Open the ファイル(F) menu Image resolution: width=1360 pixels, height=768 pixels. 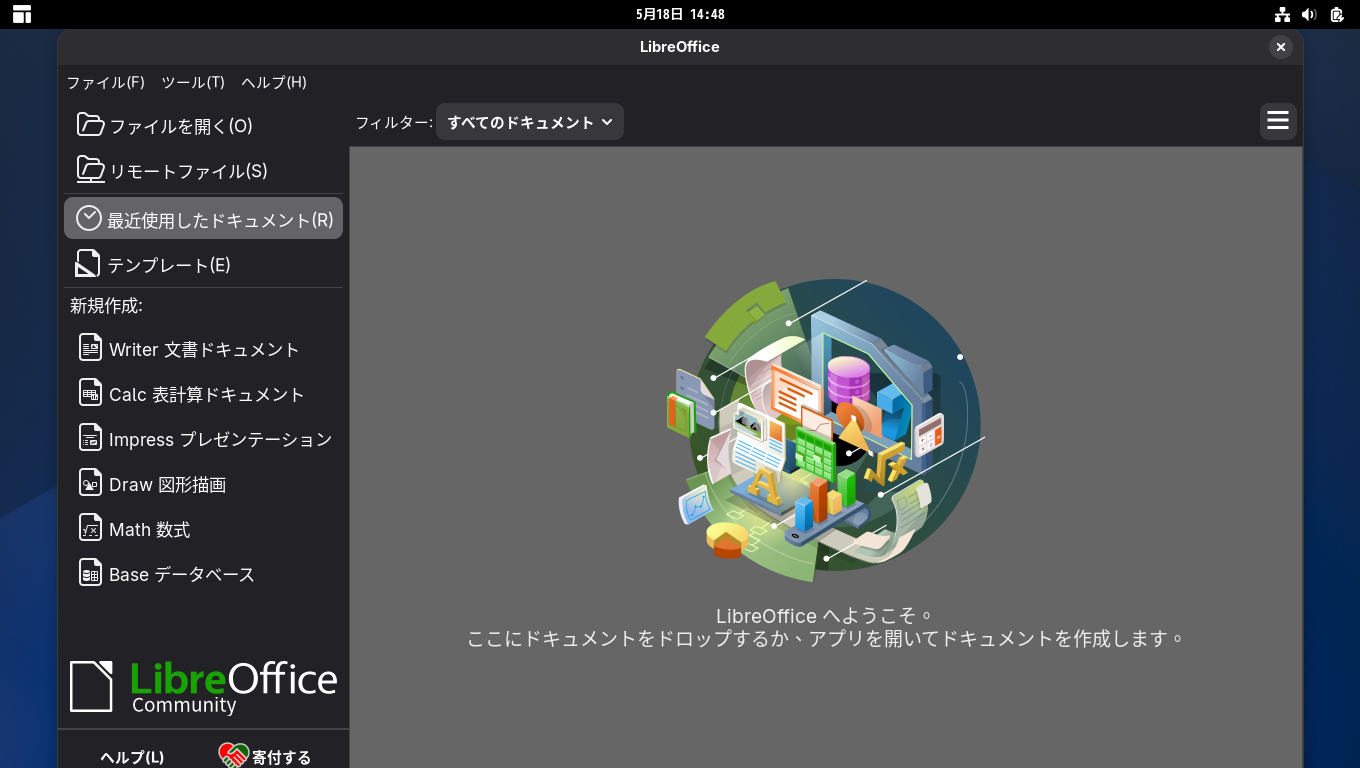click(x=106, y=82)
